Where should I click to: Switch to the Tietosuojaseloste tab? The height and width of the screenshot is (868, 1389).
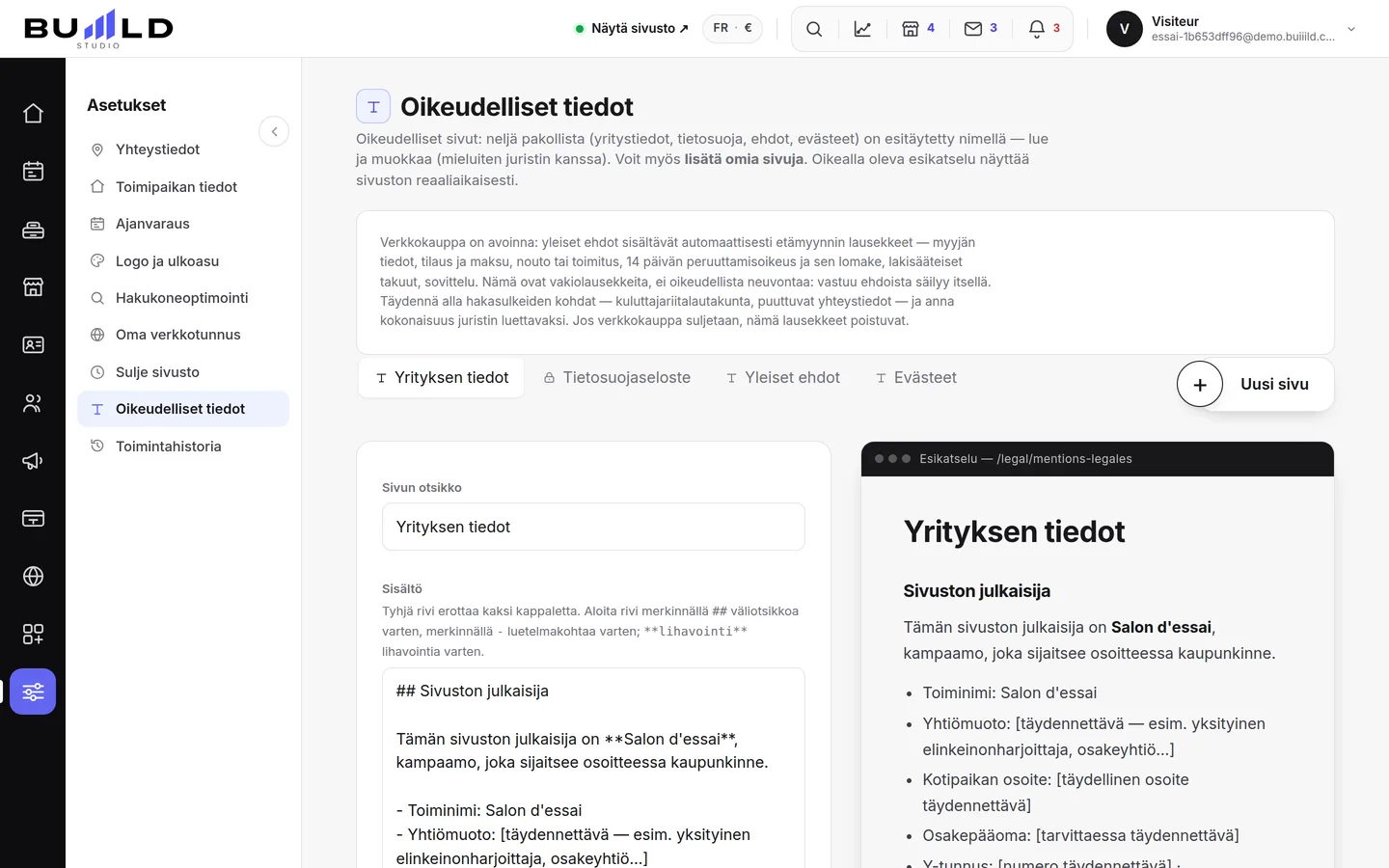coord(617,378)
